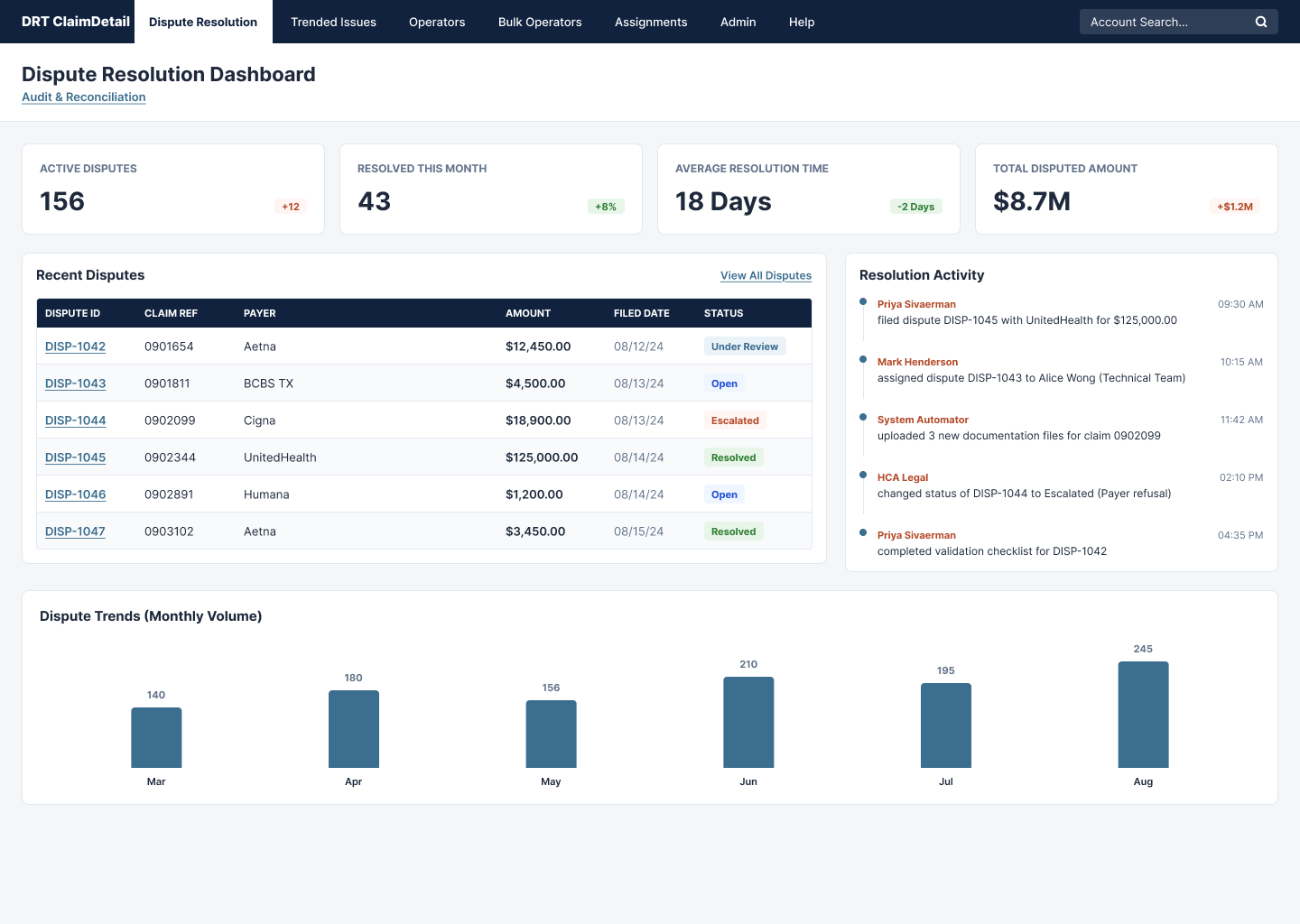Open dispute DISP-1047
The height and width of the screenshot is (924, 1300).
pos(75,531)
